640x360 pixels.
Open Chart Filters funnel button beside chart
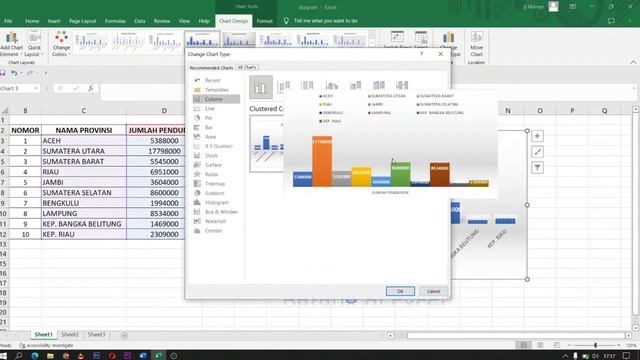pos(537,168)
